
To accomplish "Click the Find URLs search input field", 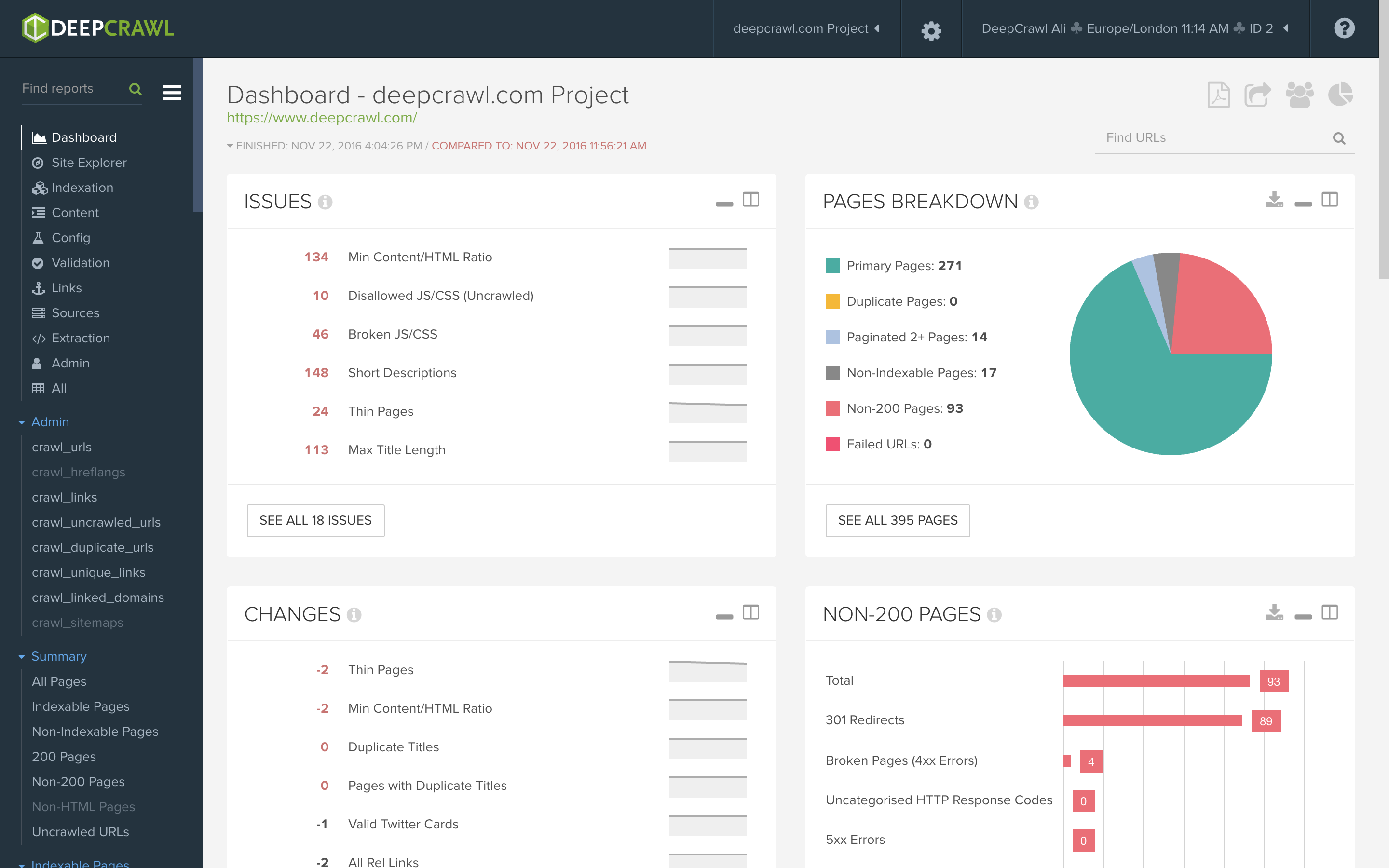I will pos(1210,138).
